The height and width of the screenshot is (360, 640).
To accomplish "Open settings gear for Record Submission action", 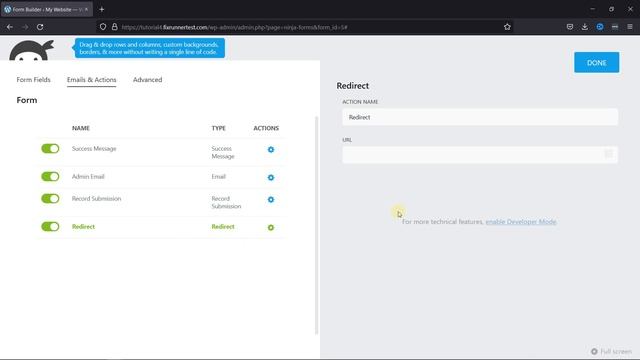I will point(271,200).
